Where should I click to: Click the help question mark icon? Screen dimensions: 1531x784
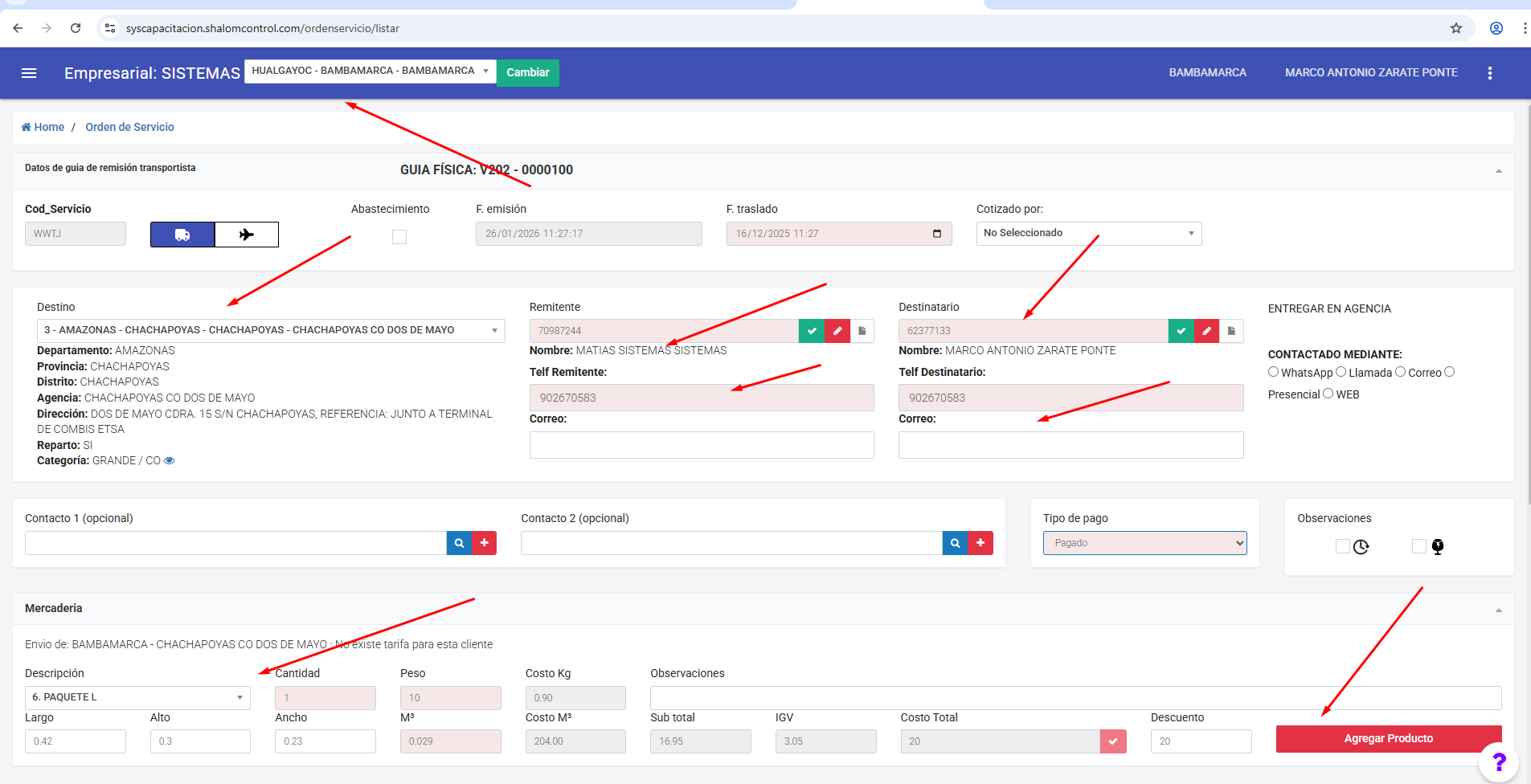[1499, 761]
